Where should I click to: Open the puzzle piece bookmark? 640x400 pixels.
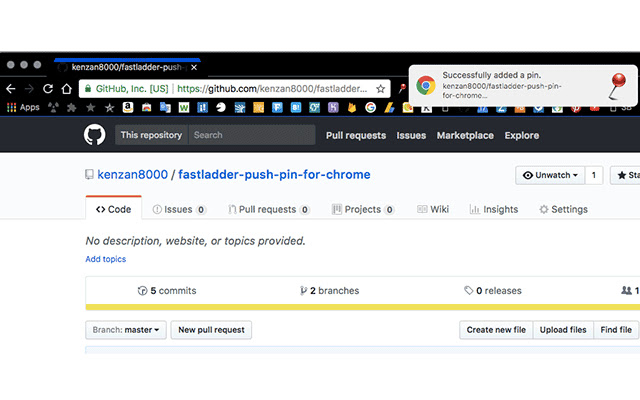point(71,107)
